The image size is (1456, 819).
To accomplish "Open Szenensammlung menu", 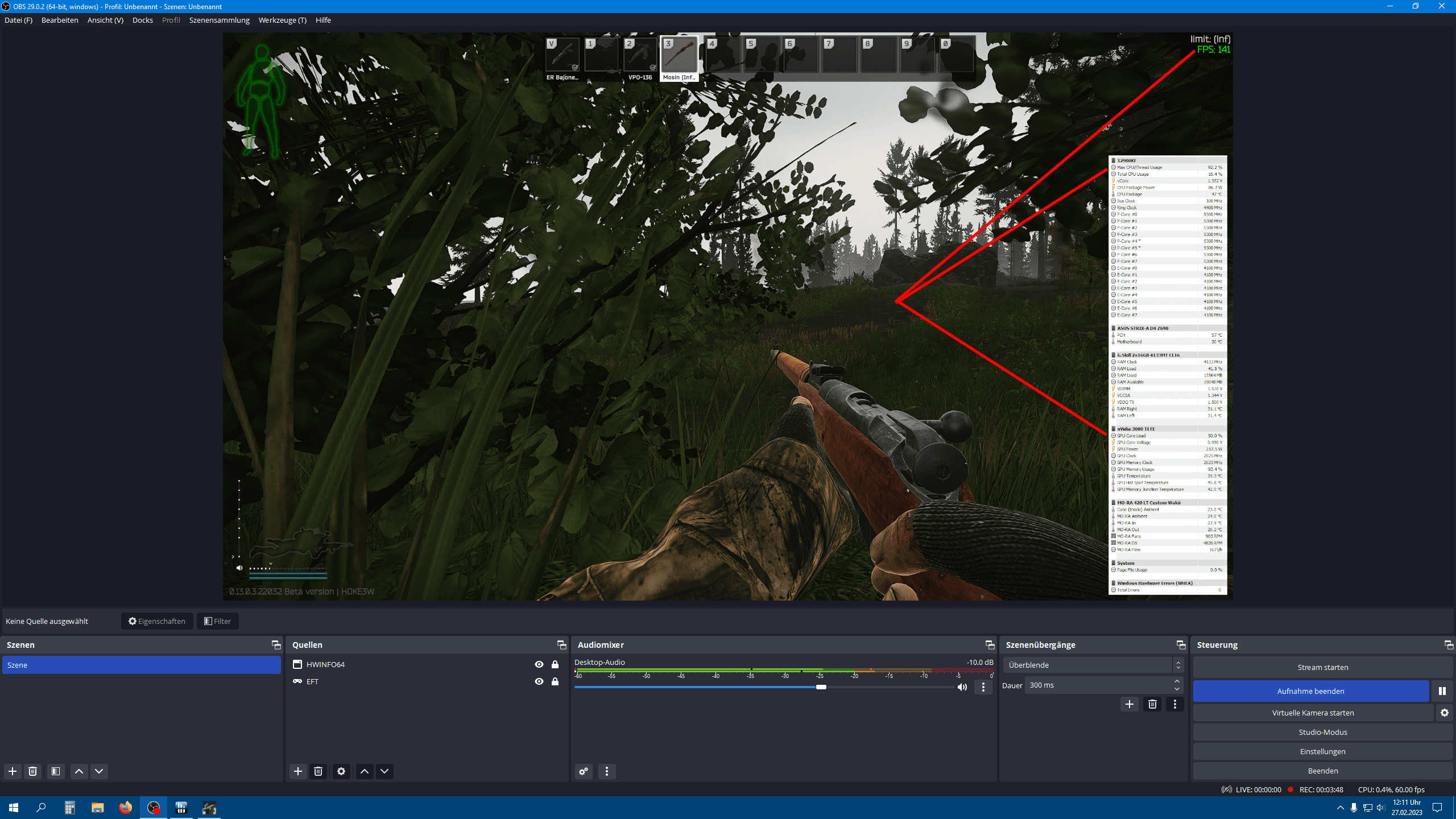I will 220,20.
